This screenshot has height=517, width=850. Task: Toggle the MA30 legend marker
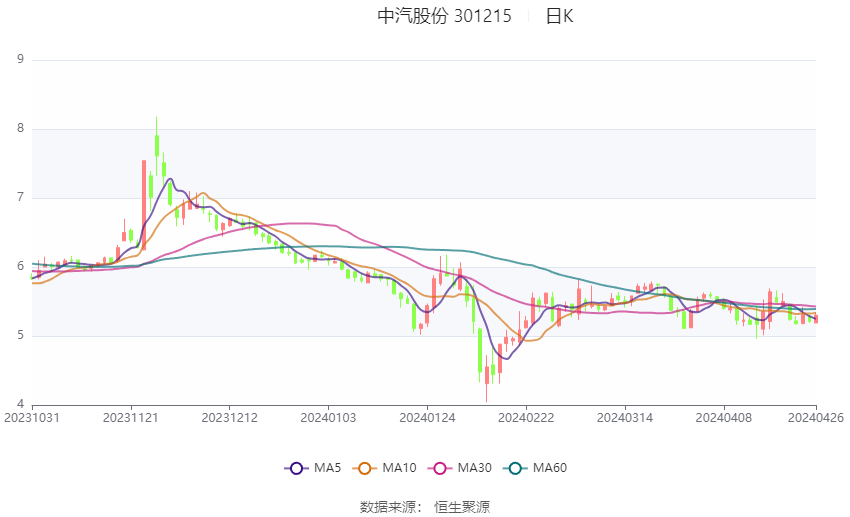coord(440,468)
